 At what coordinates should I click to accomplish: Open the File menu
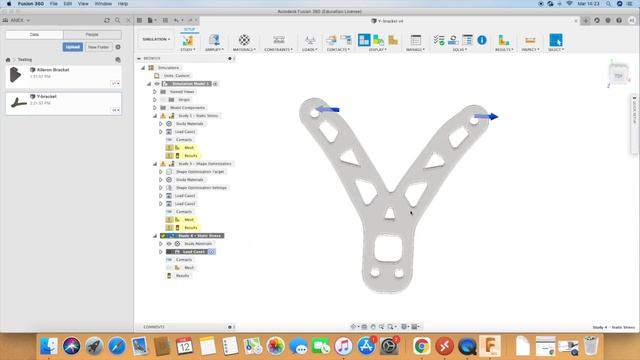[54, 4]
